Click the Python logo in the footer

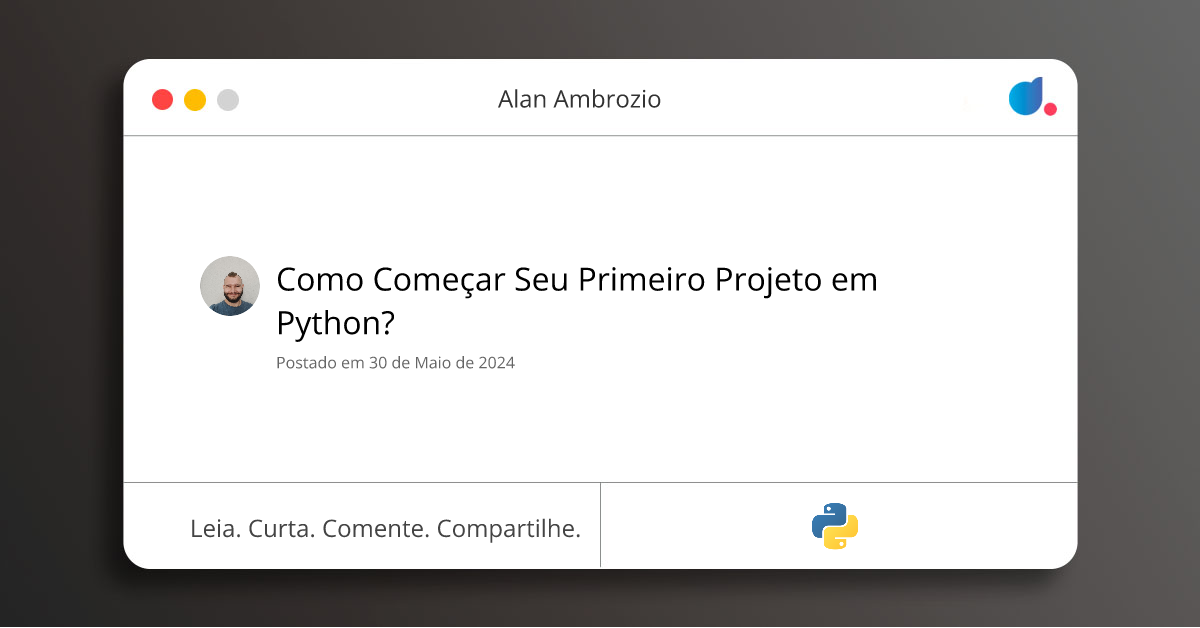click(835, 526)
